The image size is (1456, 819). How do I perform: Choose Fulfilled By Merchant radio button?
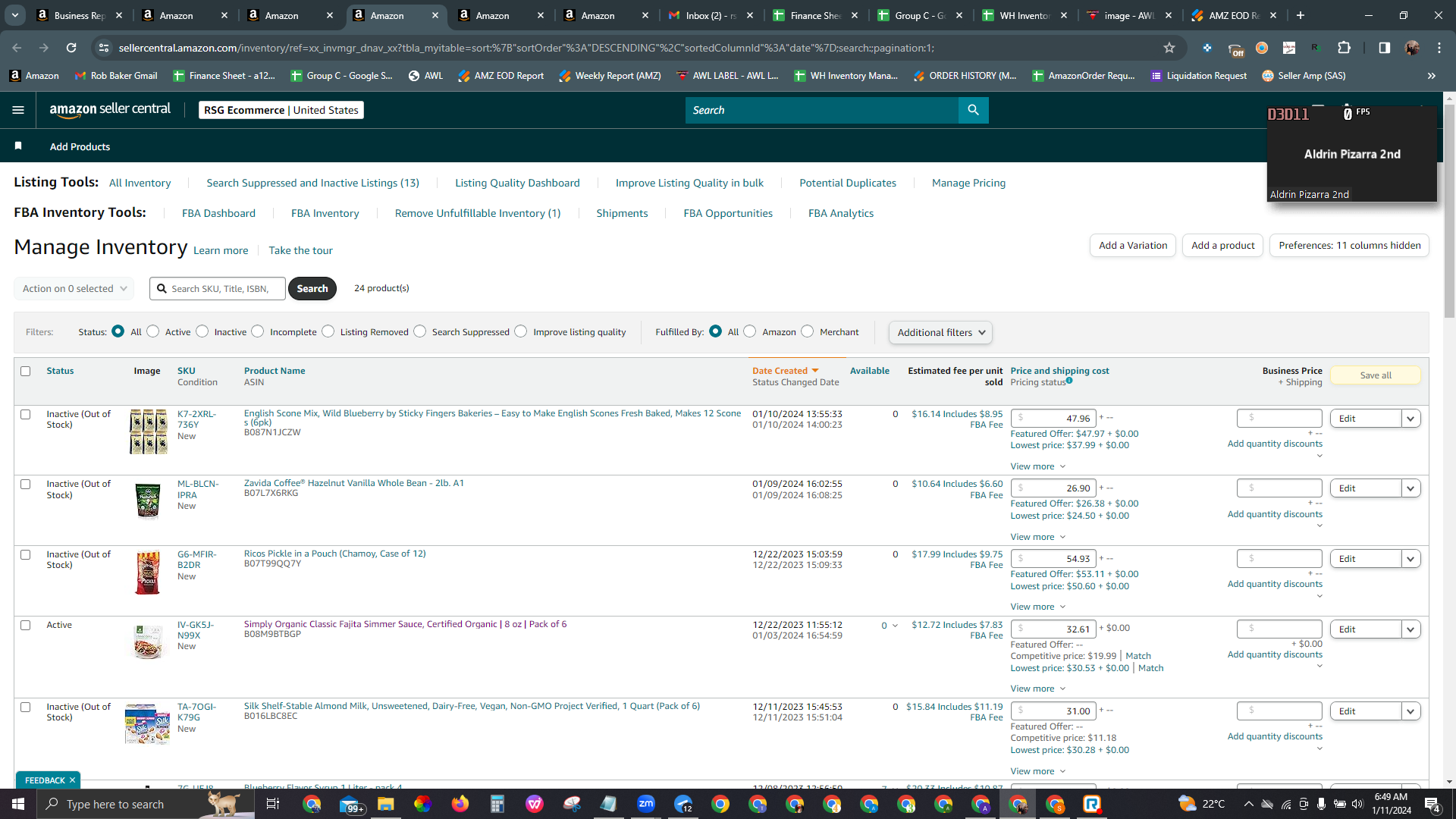point(808,331)
